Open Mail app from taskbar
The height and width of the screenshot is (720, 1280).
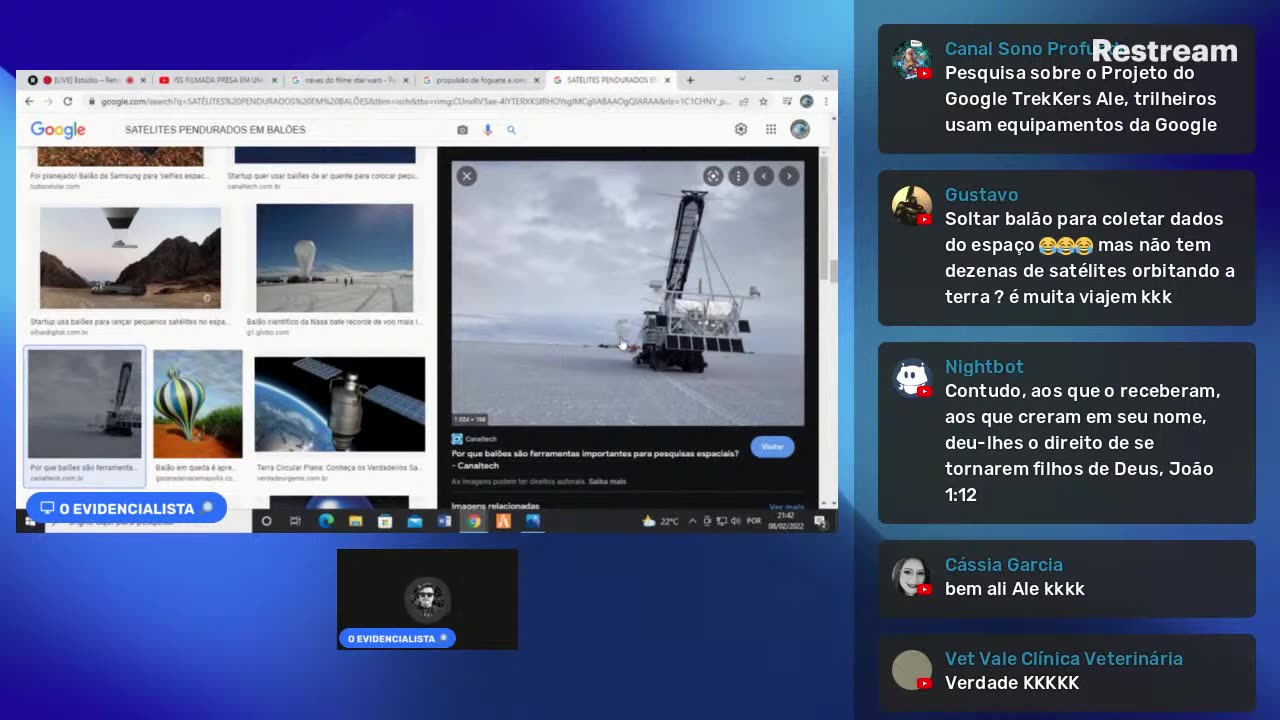415,521
